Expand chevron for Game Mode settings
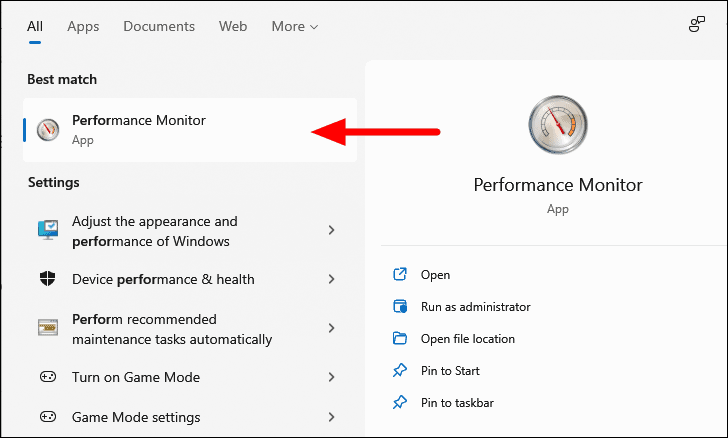Image resolution: width=728 pixels, height=438 pixels. [x=332, y=417]
